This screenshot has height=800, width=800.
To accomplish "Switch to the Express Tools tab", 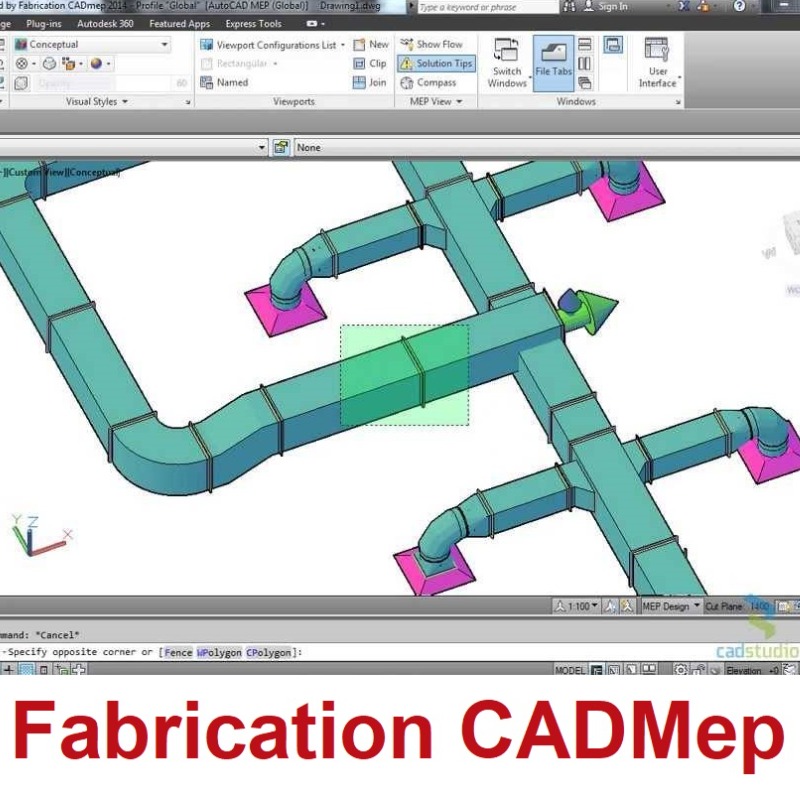I will tap(253, 23).
